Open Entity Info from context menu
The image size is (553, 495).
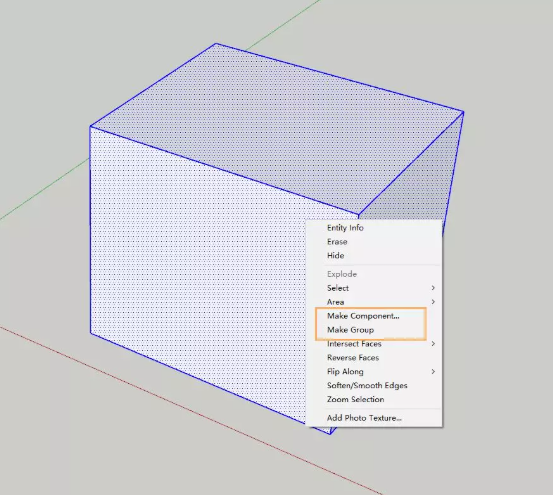pos(374,228)
